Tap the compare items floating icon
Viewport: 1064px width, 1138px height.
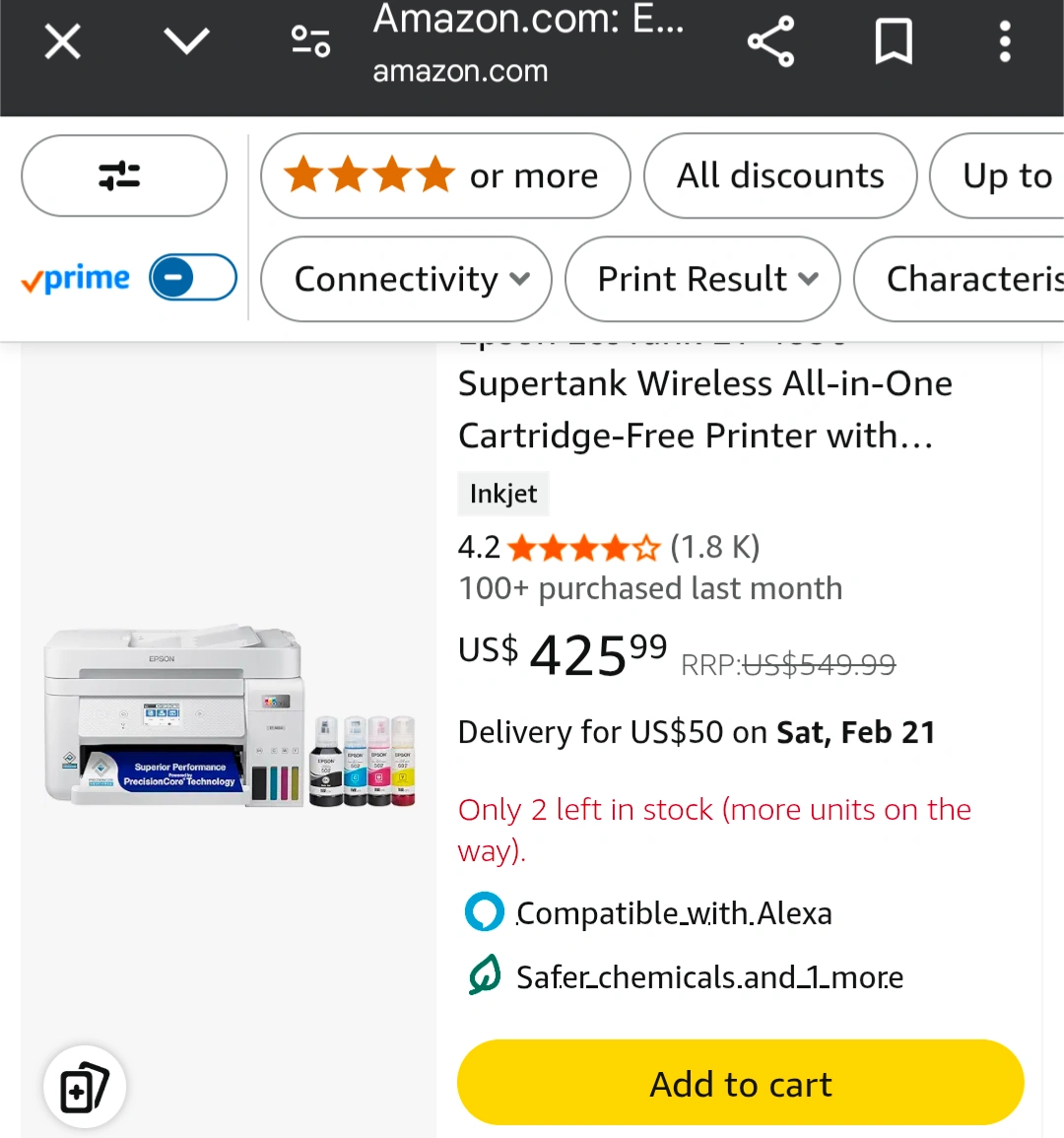[85, 1087]
